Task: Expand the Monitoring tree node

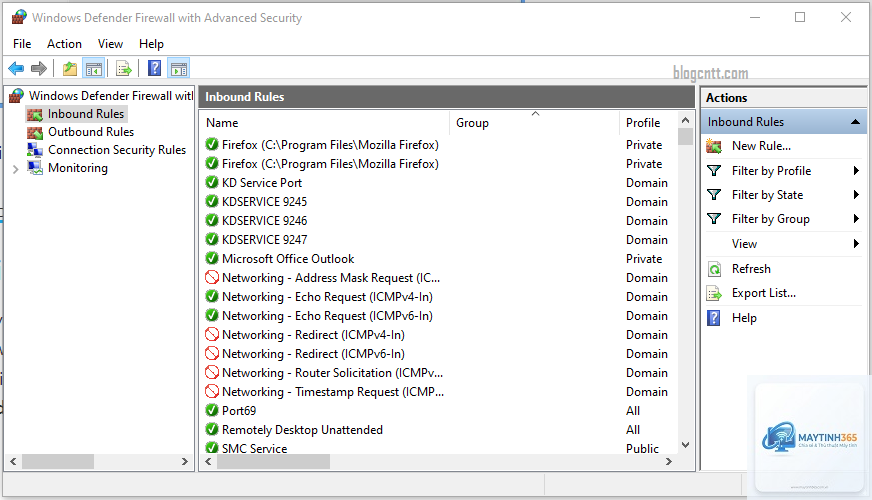Action: pyautogui.click(x=16, y=169)
